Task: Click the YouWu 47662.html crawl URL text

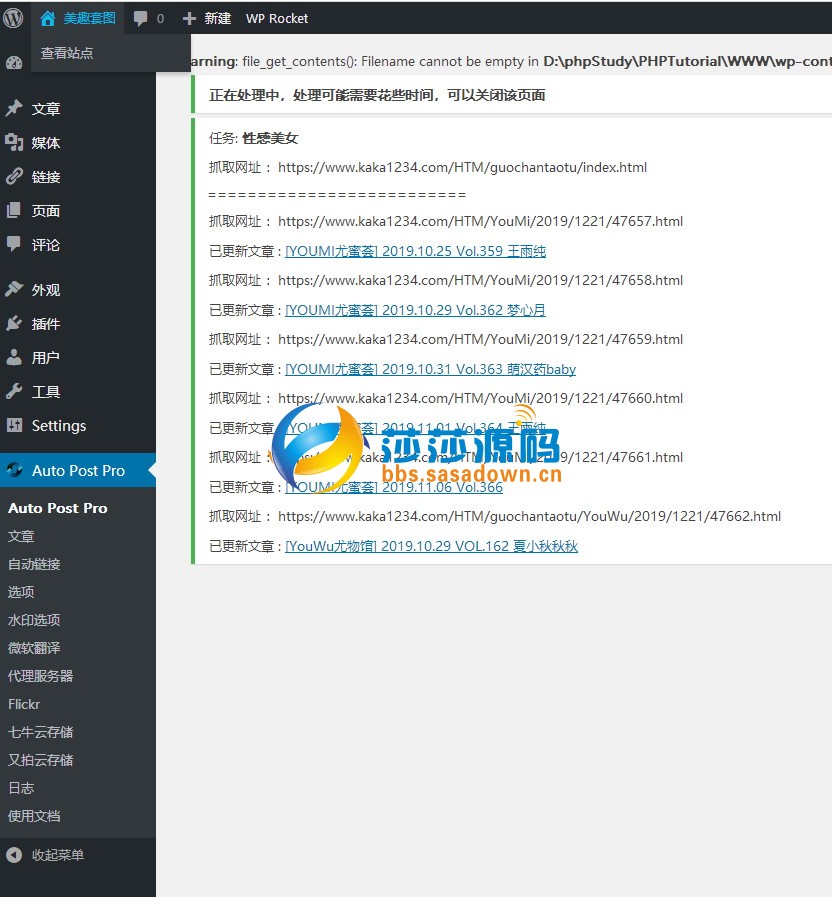Action: click(529, 517)
